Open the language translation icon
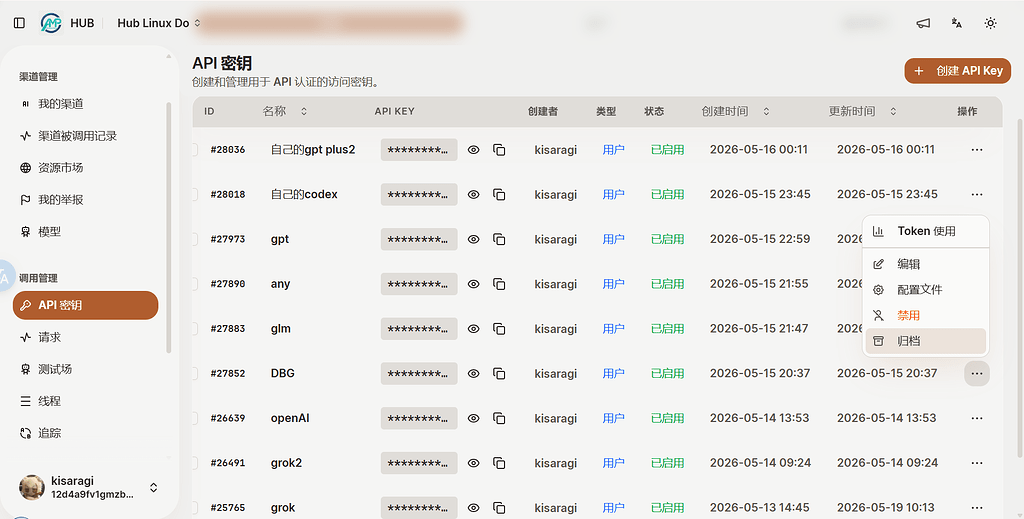 tap(957, 23)
